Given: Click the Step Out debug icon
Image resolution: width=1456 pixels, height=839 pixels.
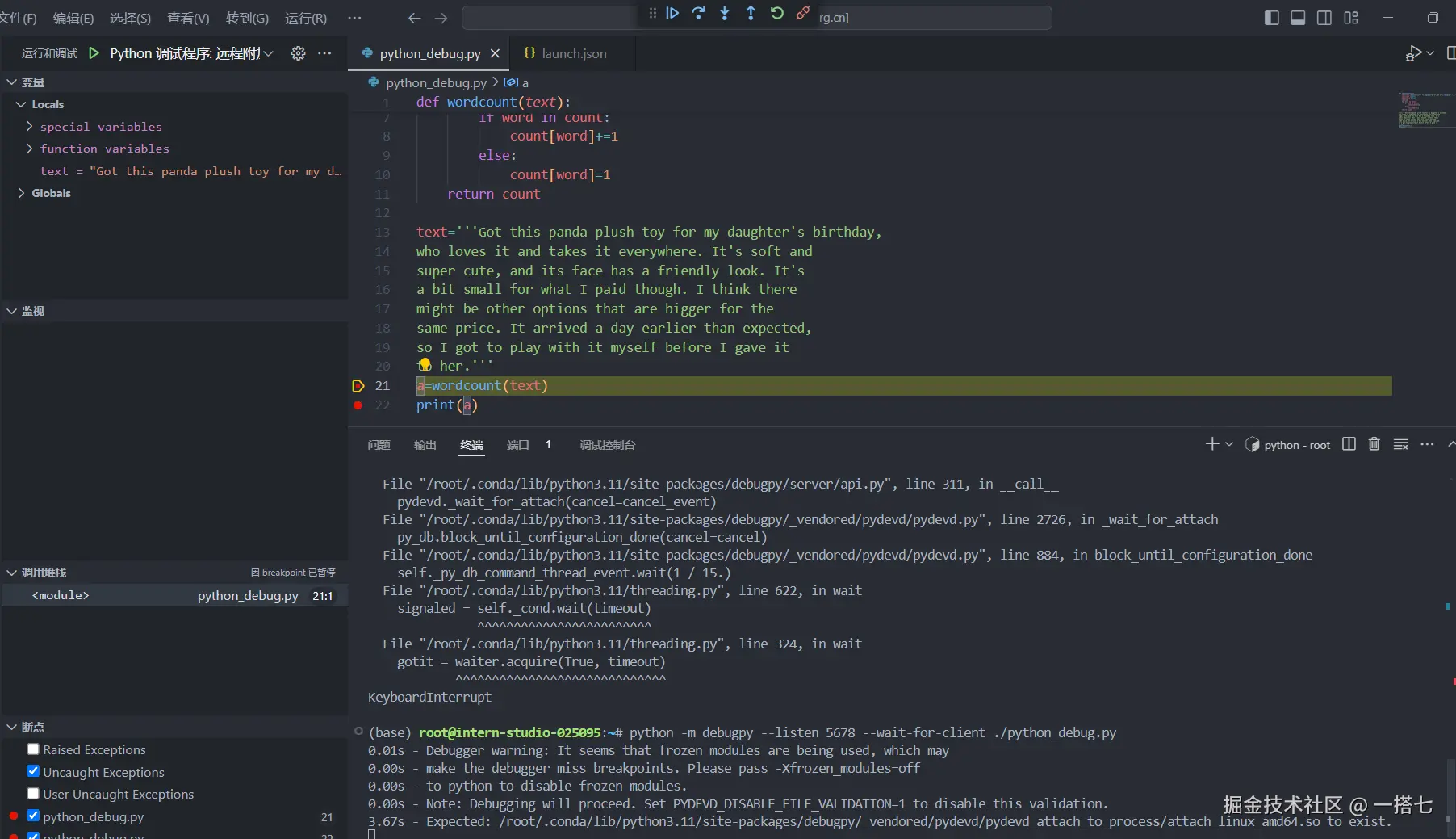Looking at the screenshot, I should click(751, 14).
